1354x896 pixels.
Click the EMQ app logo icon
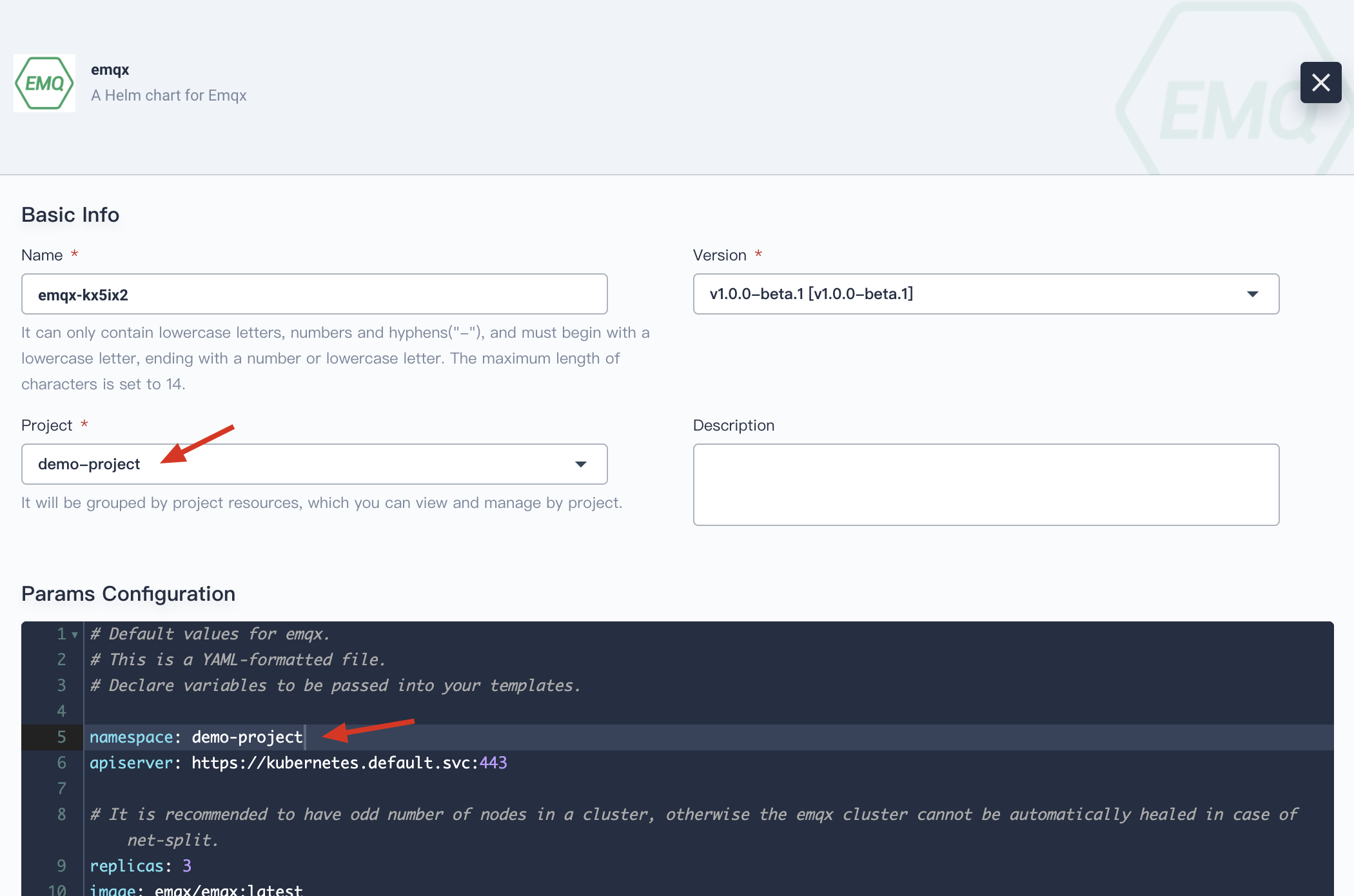(x=44, y=83)
